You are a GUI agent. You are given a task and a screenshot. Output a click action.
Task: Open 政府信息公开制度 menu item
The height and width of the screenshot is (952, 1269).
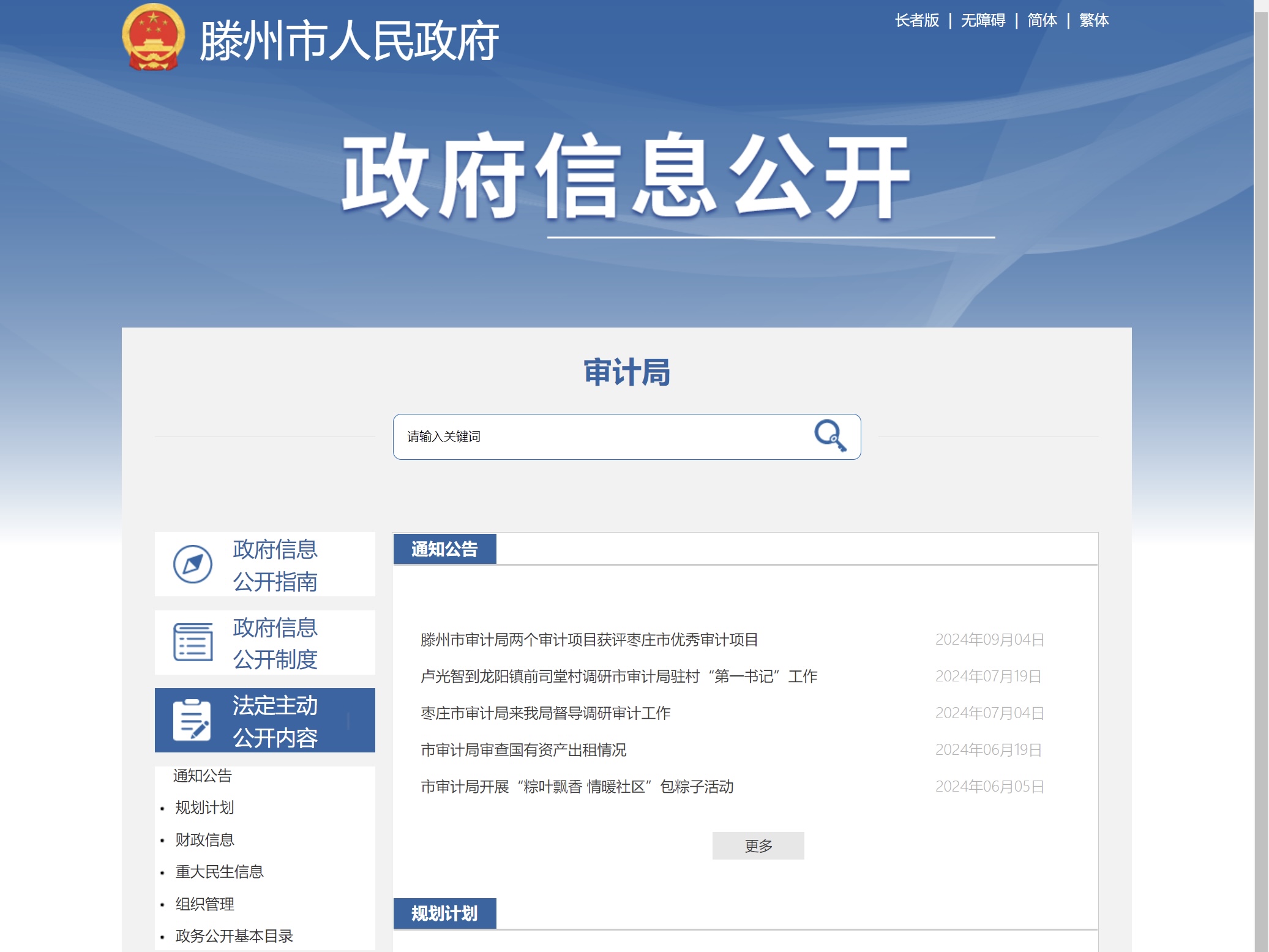point(265,642)
